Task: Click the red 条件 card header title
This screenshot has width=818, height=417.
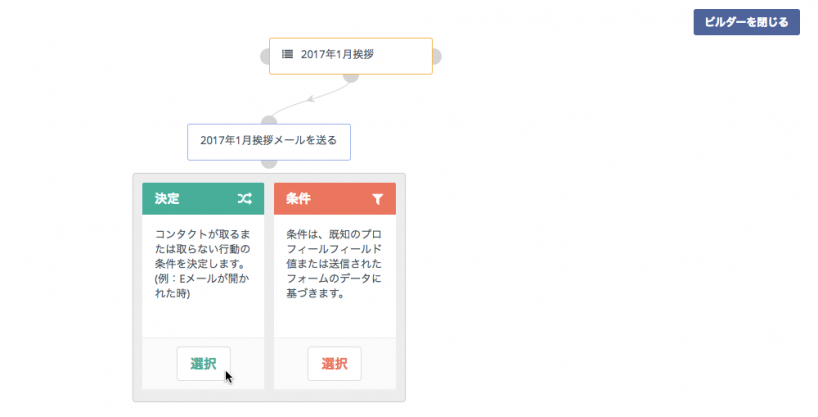Action: point(298,199)
